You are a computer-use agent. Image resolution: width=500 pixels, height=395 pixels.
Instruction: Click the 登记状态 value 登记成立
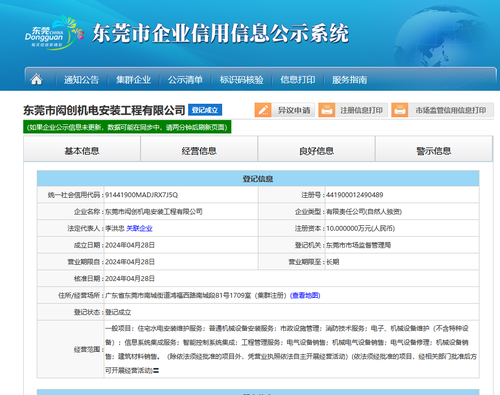coord(118,312)
